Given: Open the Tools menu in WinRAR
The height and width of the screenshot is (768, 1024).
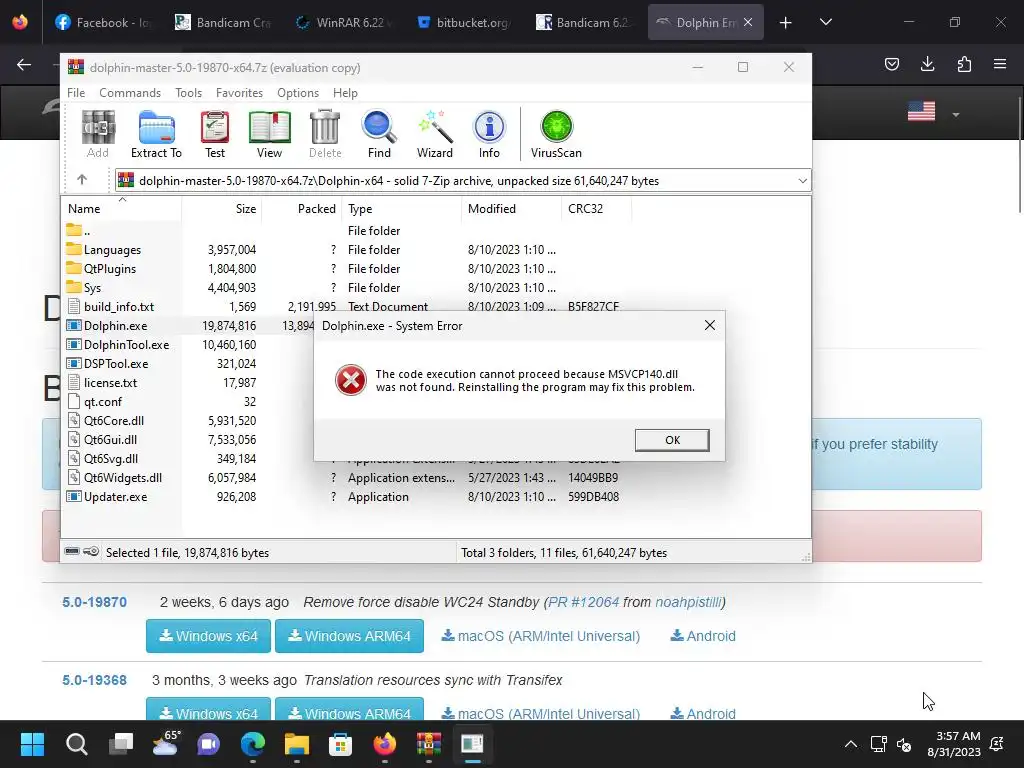Looking at the screenshot, I should (x=188, y=93).
